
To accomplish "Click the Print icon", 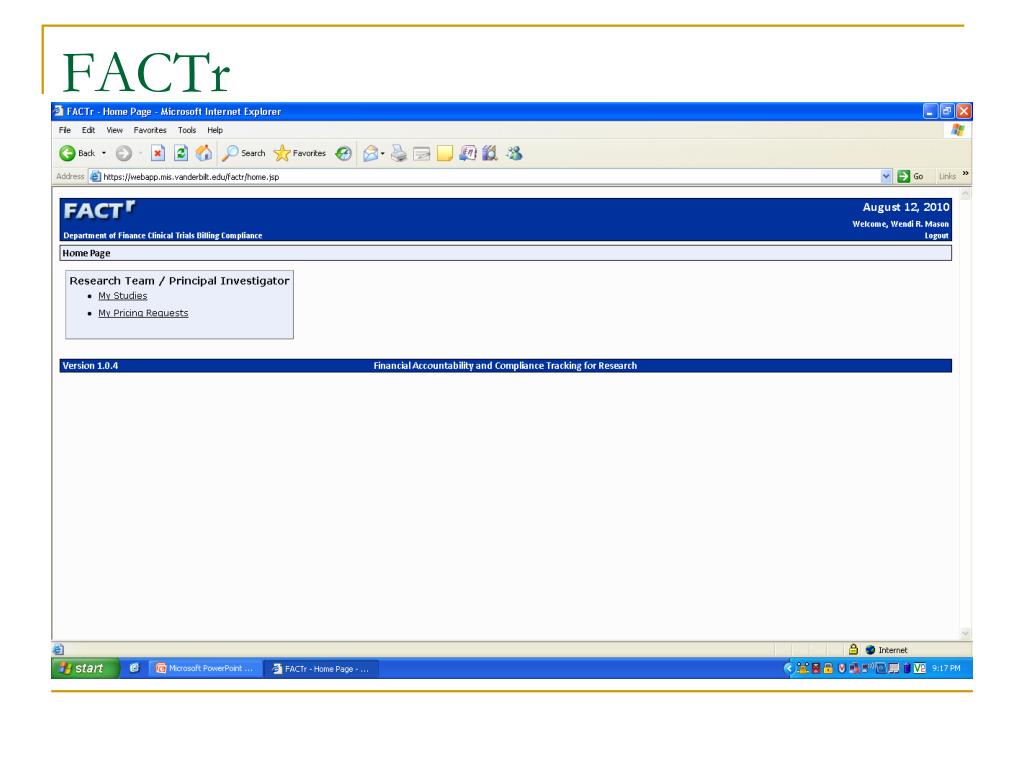I will click(x=398, y=153).
